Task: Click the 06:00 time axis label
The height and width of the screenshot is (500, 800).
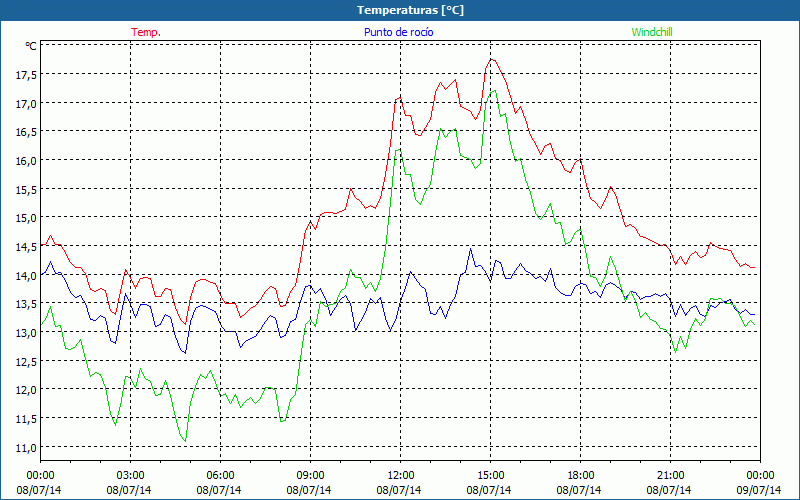Action: [220, 475]
